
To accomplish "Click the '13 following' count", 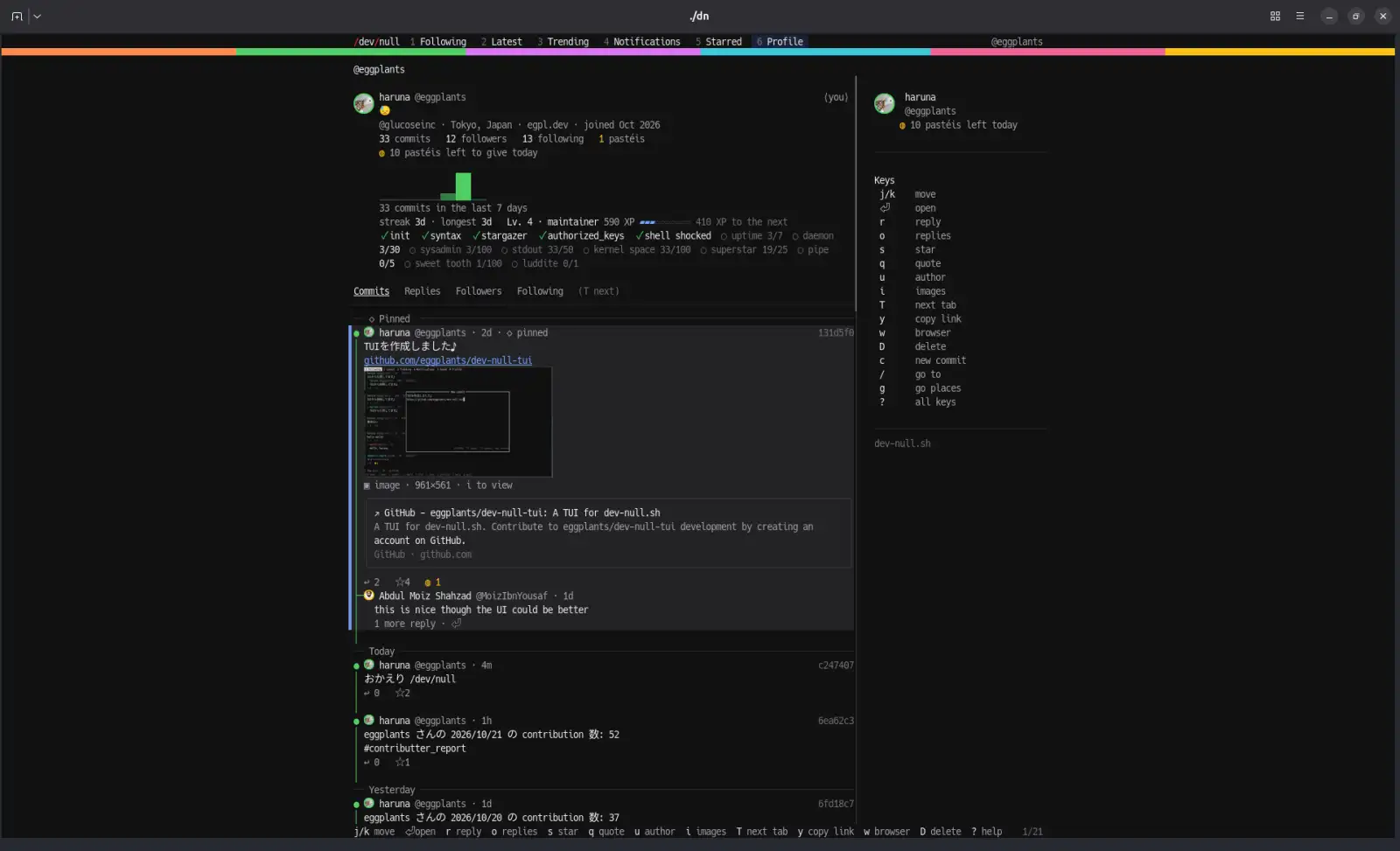I will [x=553, y=139].
